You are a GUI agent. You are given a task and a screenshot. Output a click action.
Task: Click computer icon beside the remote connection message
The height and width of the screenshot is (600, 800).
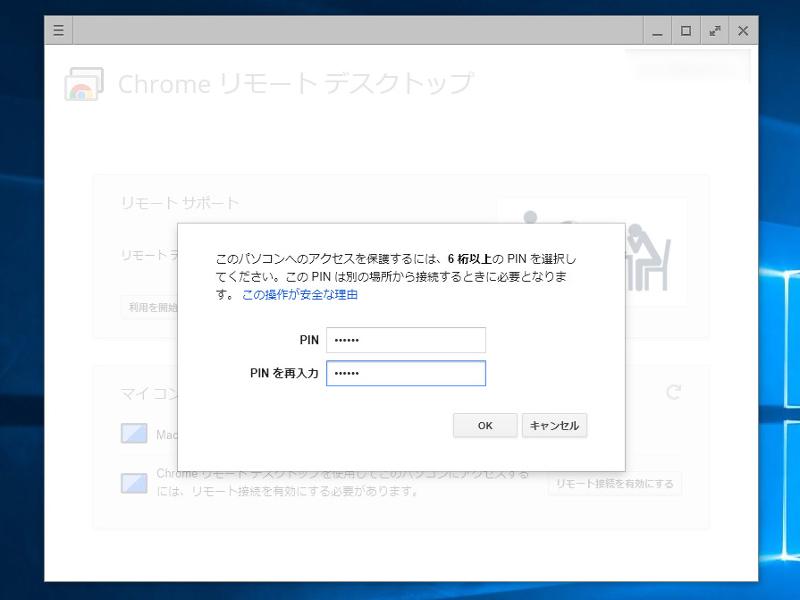click(x=134, y=483)
